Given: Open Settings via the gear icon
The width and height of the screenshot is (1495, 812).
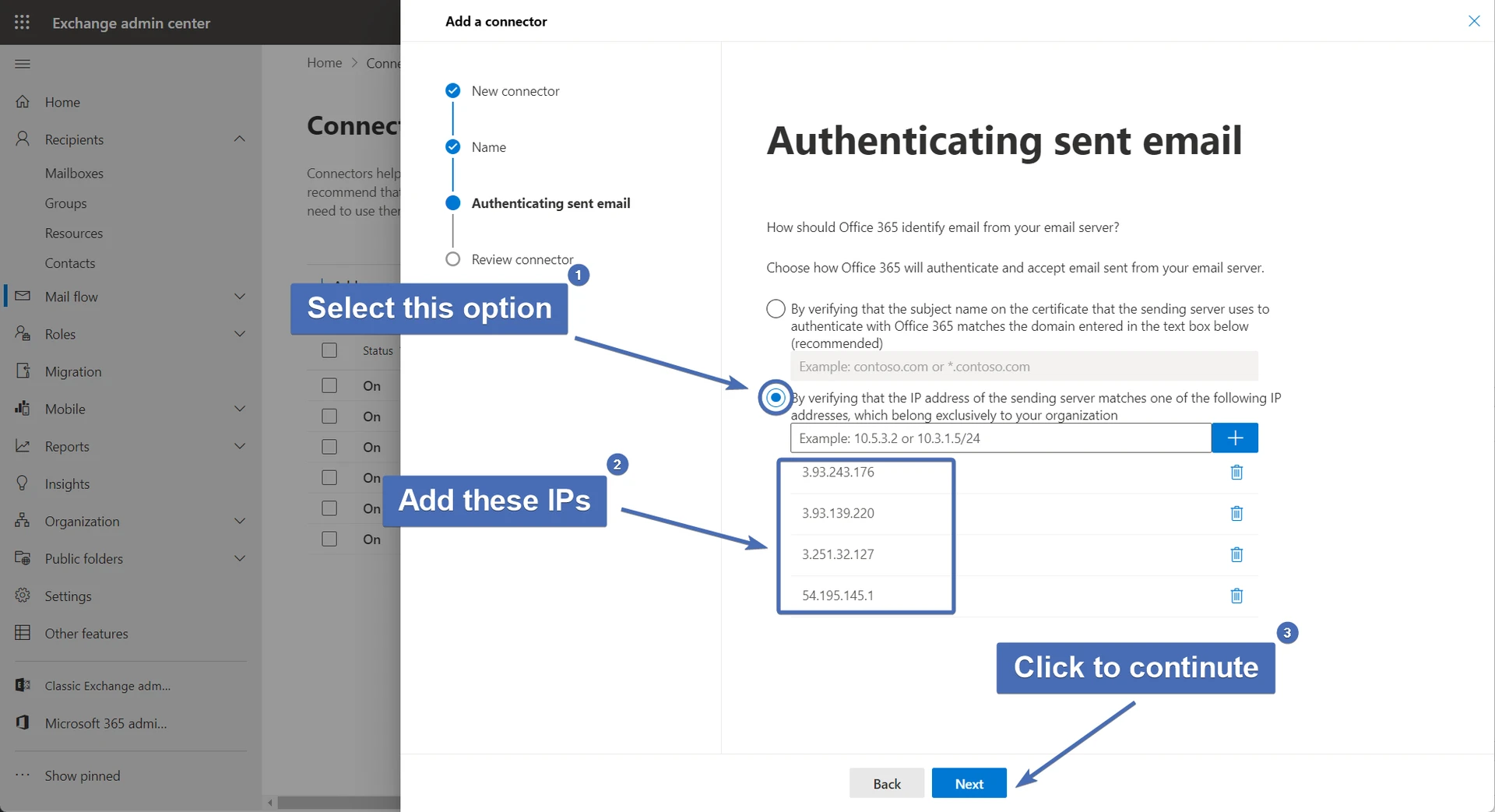Looking at the screenshot, I should tap(23, 596).
